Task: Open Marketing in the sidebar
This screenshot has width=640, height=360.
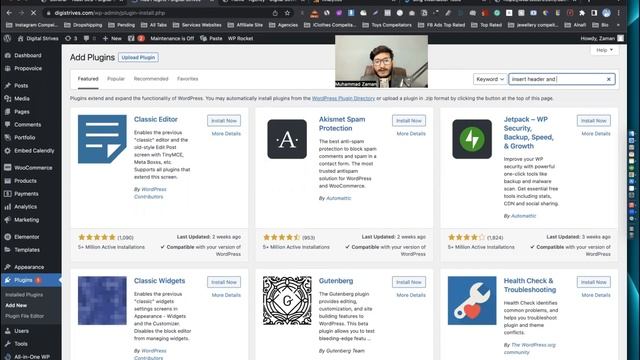Action: (x=27, y=220)
